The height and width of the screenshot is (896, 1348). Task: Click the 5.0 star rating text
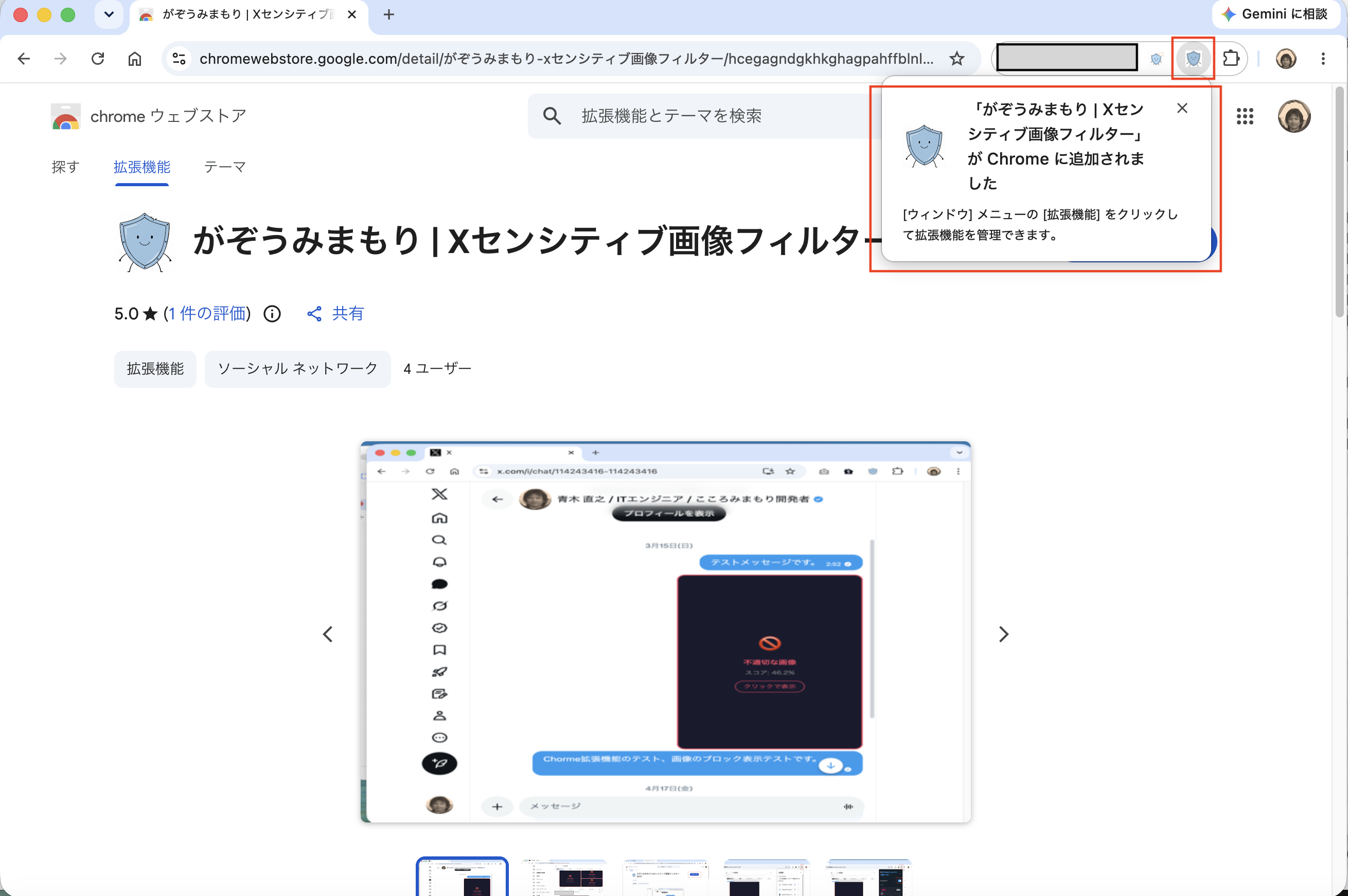[x=136, y=314]
